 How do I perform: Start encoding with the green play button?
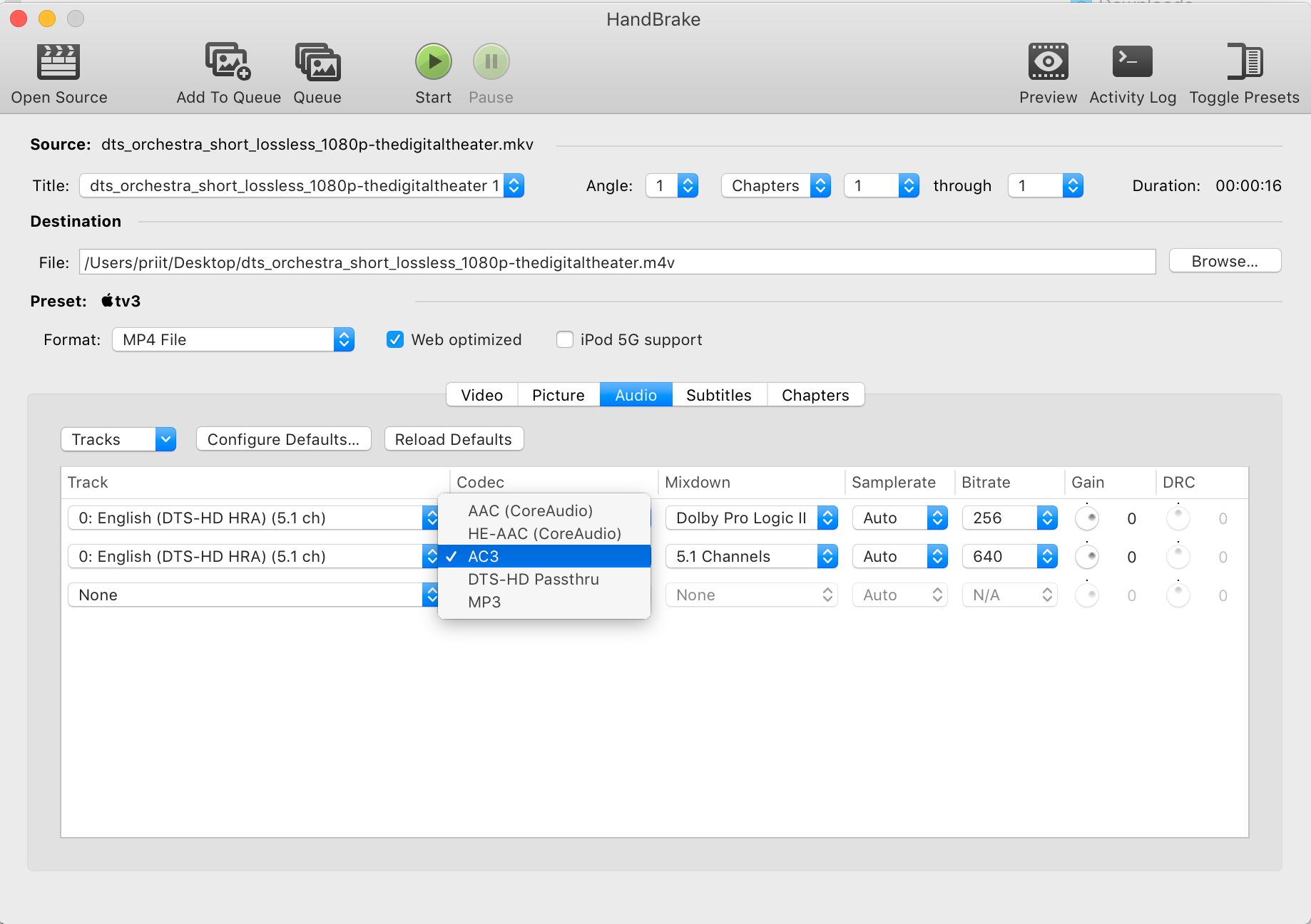pyautogui.click(x=434, y=62)
